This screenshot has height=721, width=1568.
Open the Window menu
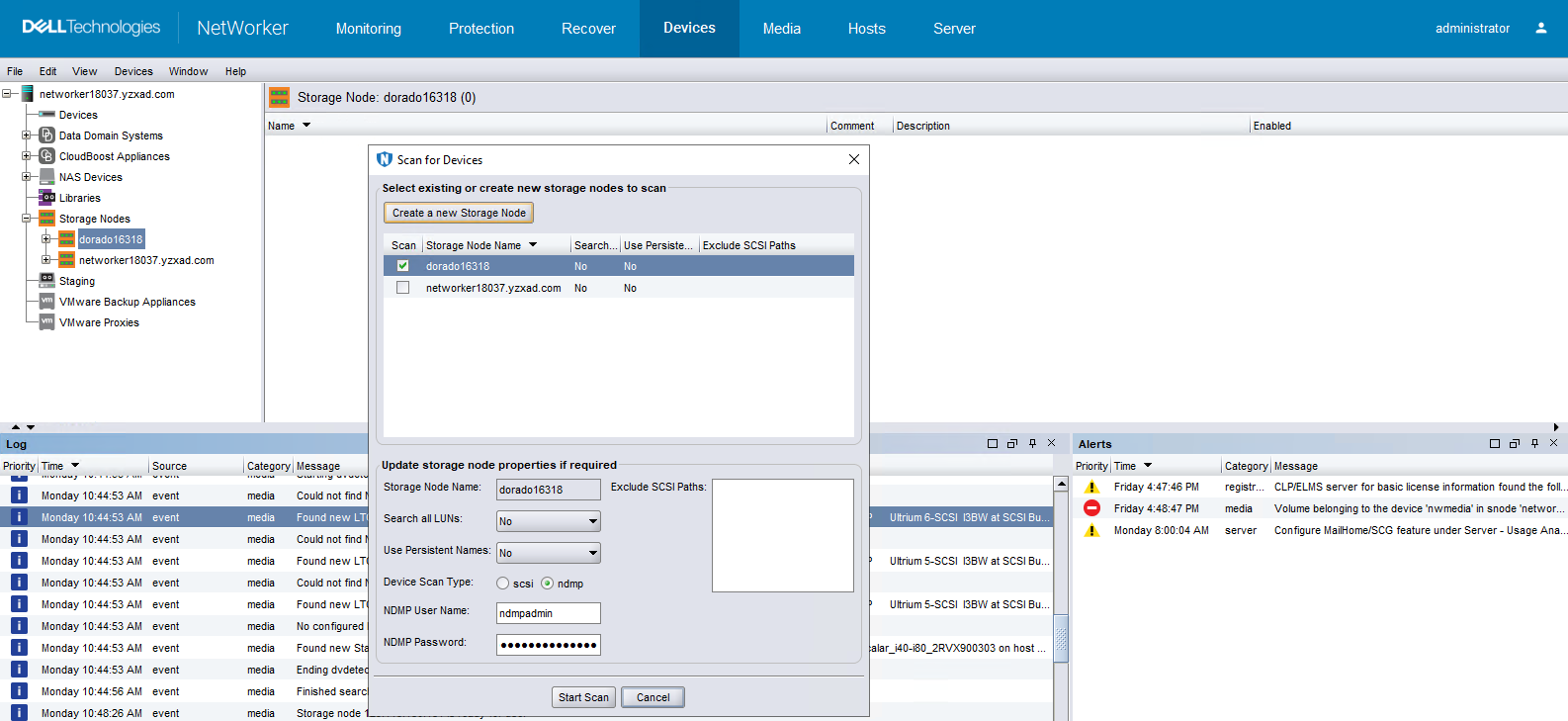pyautogui.click(x=188, y=71)
